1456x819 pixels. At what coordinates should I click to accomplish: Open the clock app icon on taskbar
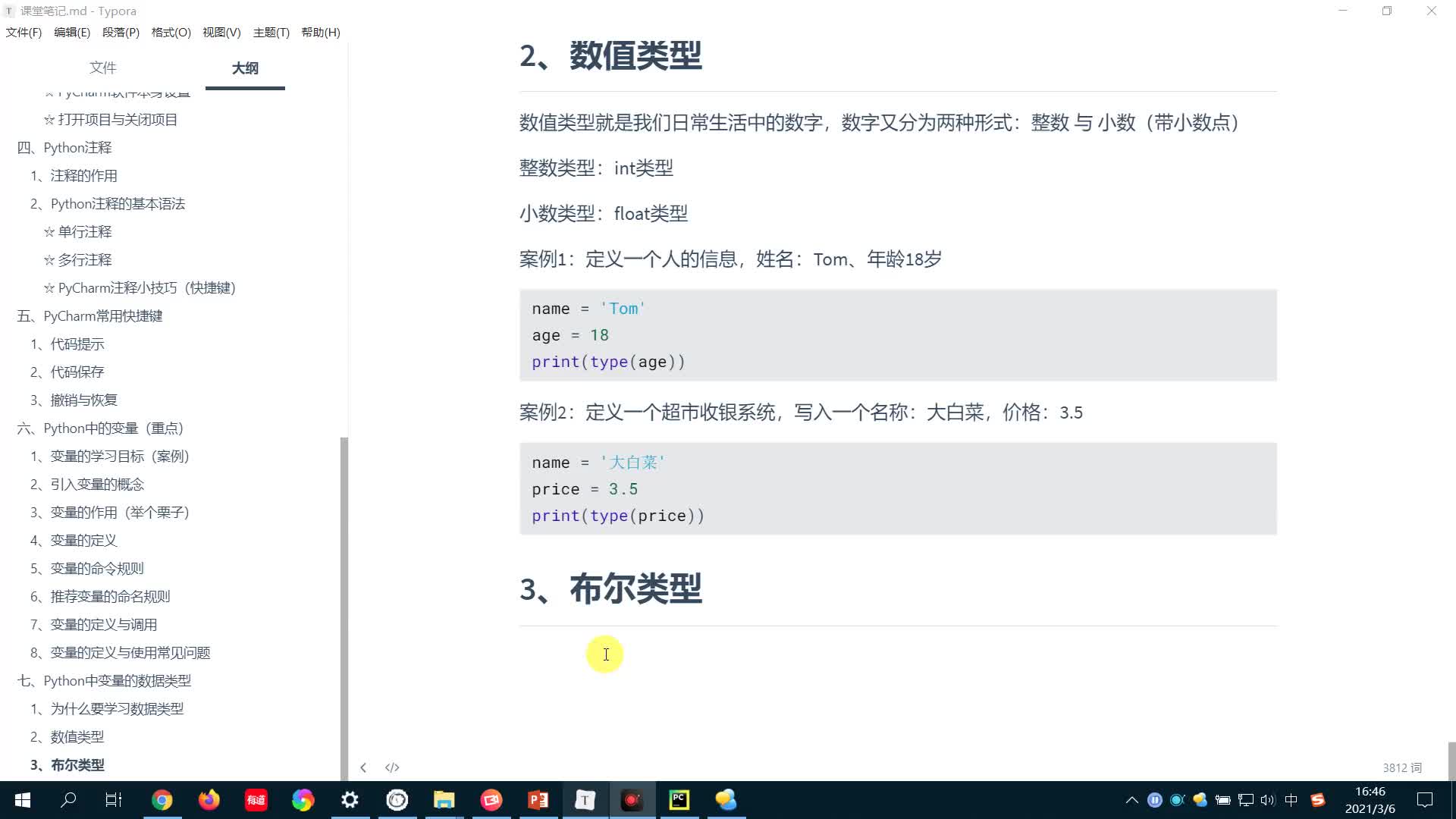click(397, 800)
